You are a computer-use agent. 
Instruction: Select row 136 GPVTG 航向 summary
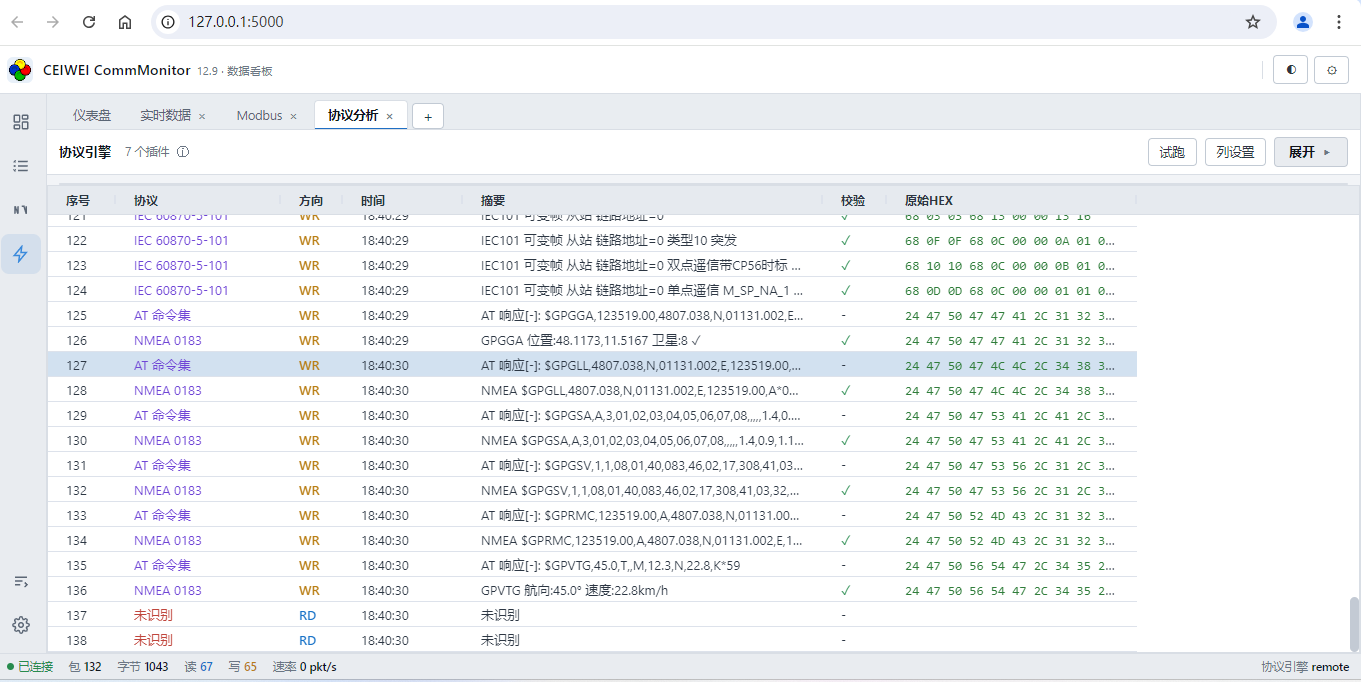coord(575,590)
